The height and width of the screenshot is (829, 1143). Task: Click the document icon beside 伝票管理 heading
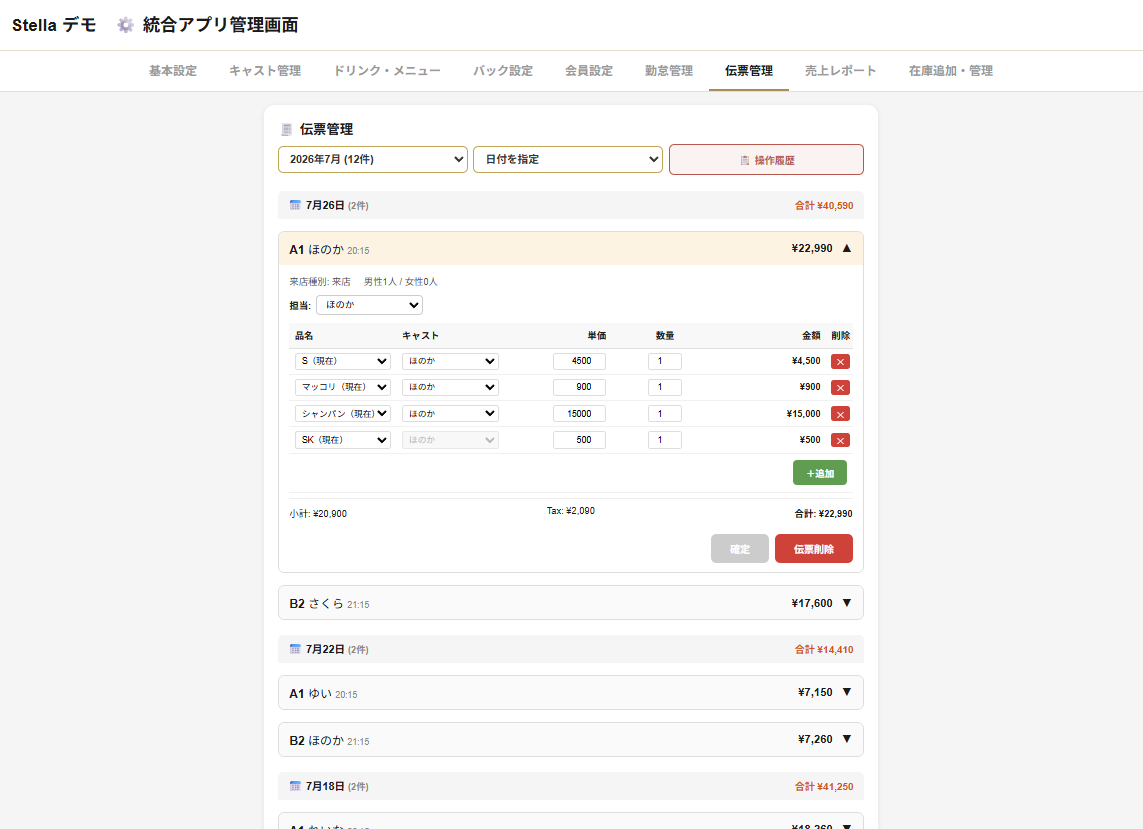(286, 130)
